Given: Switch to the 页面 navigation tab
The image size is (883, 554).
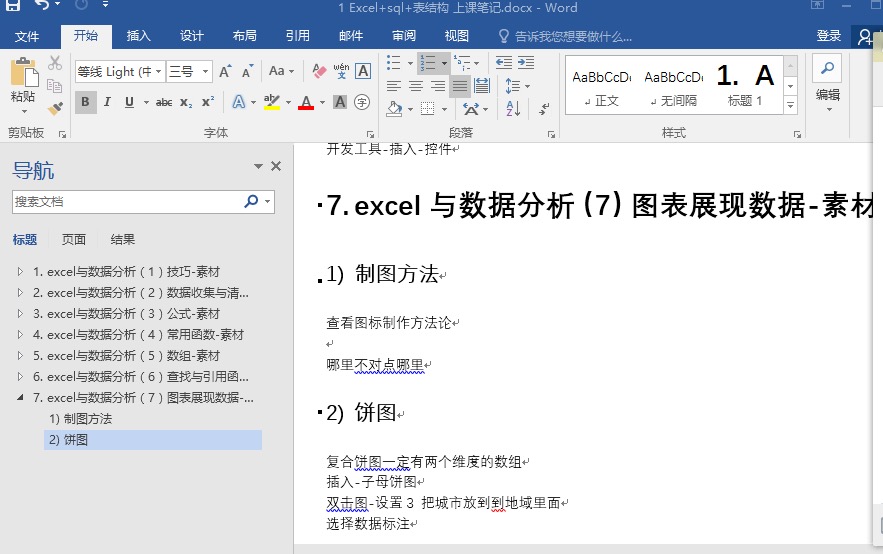Looking at the screenshot, I should point(74,239).
